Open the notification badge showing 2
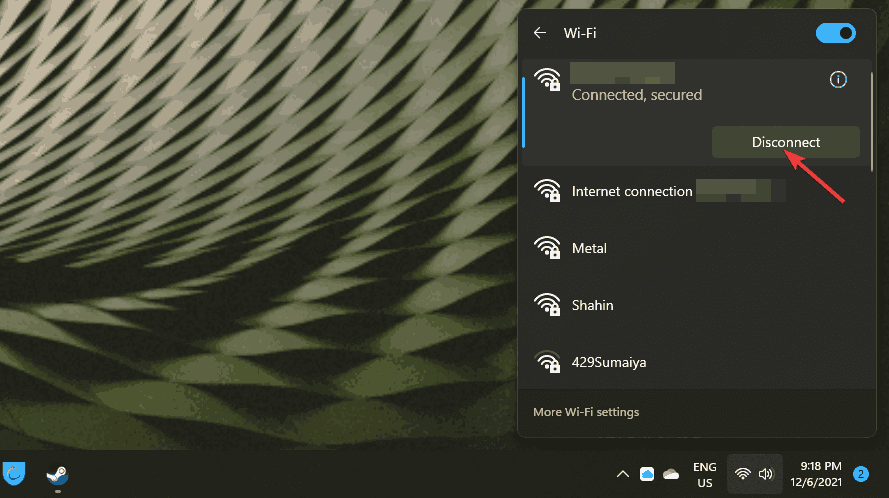 (861, 474)
